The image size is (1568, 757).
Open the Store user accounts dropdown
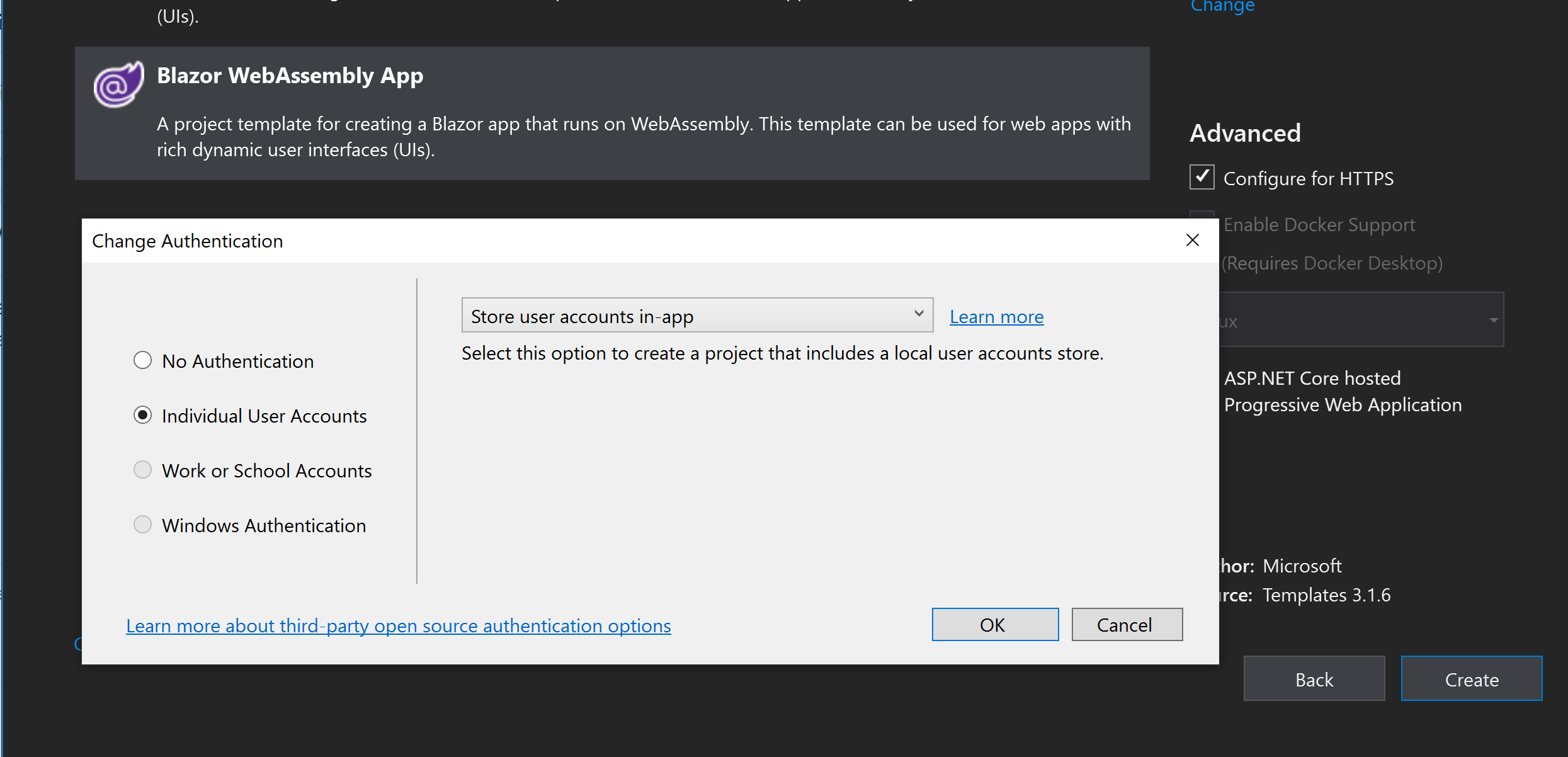pyautogui.click(x=696, y=315)
